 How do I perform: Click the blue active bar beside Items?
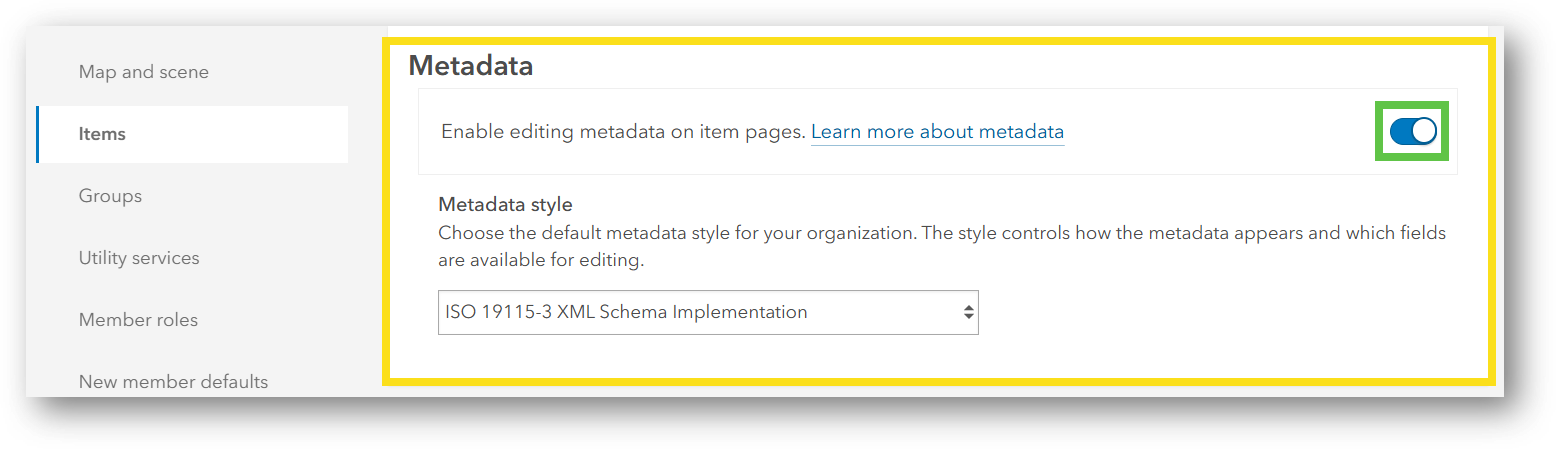coord(37,134)
